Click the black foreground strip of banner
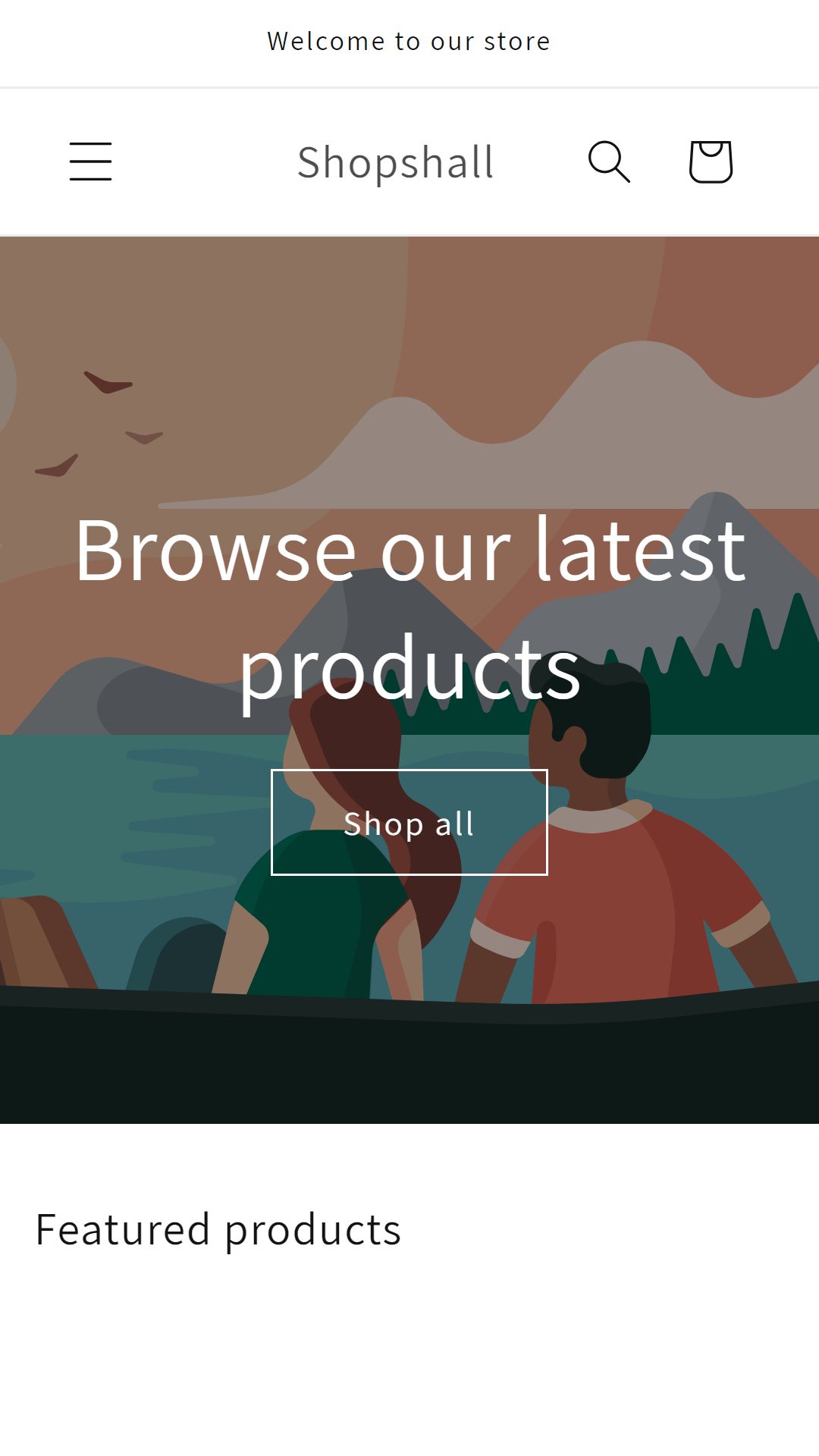 (409, 1062)
